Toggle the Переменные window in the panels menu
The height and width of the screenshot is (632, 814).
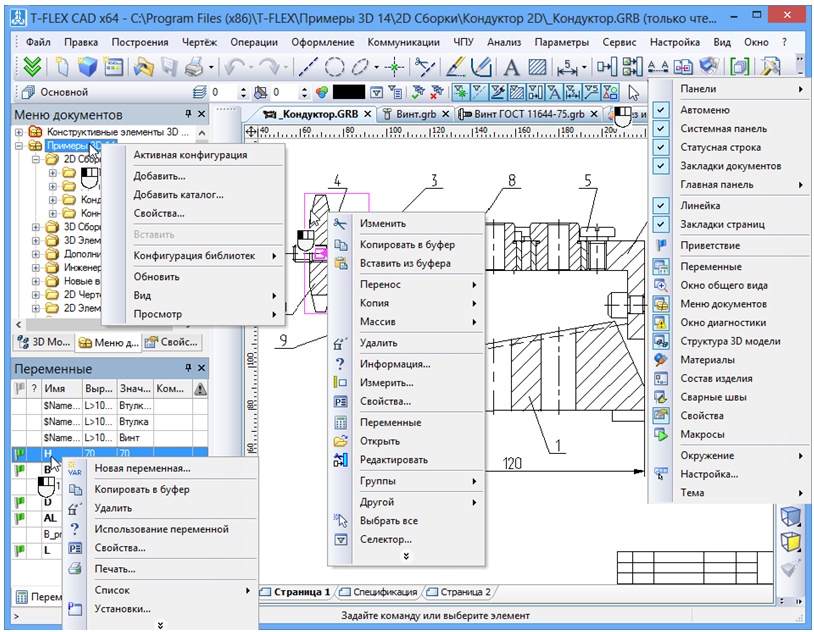click(728, 266)
